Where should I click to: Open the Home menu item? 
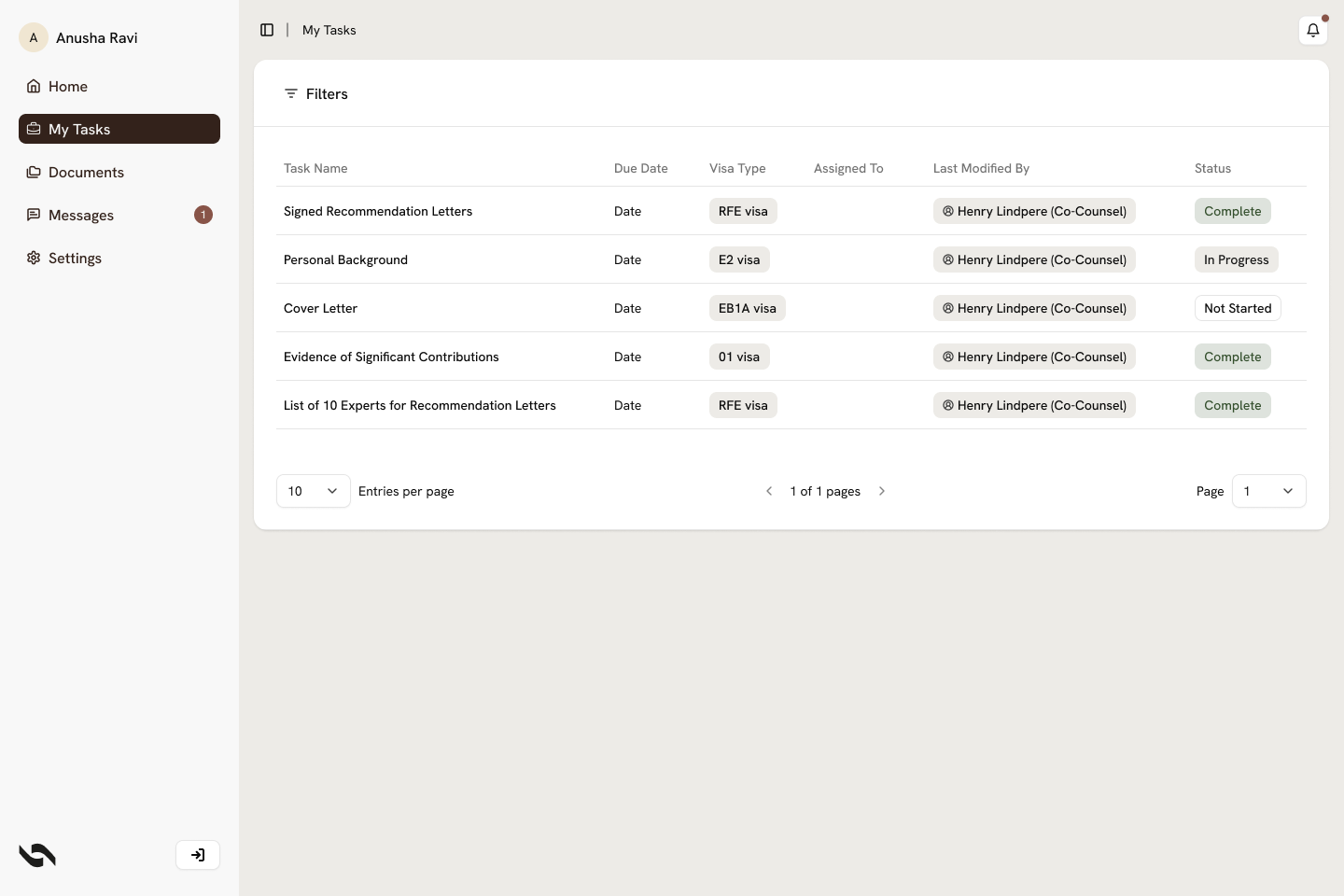(x=119, y=86)
